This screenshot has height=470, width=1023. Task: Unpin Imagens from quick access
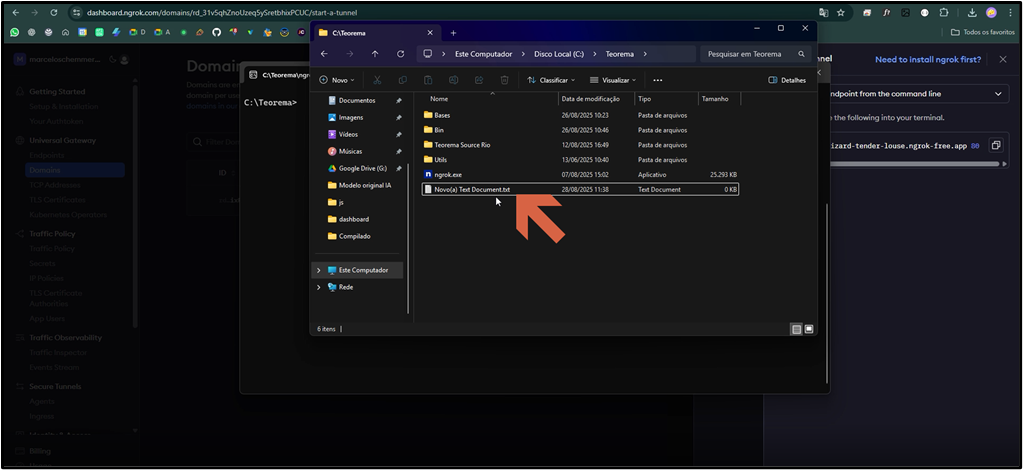(x=399, y=118)
